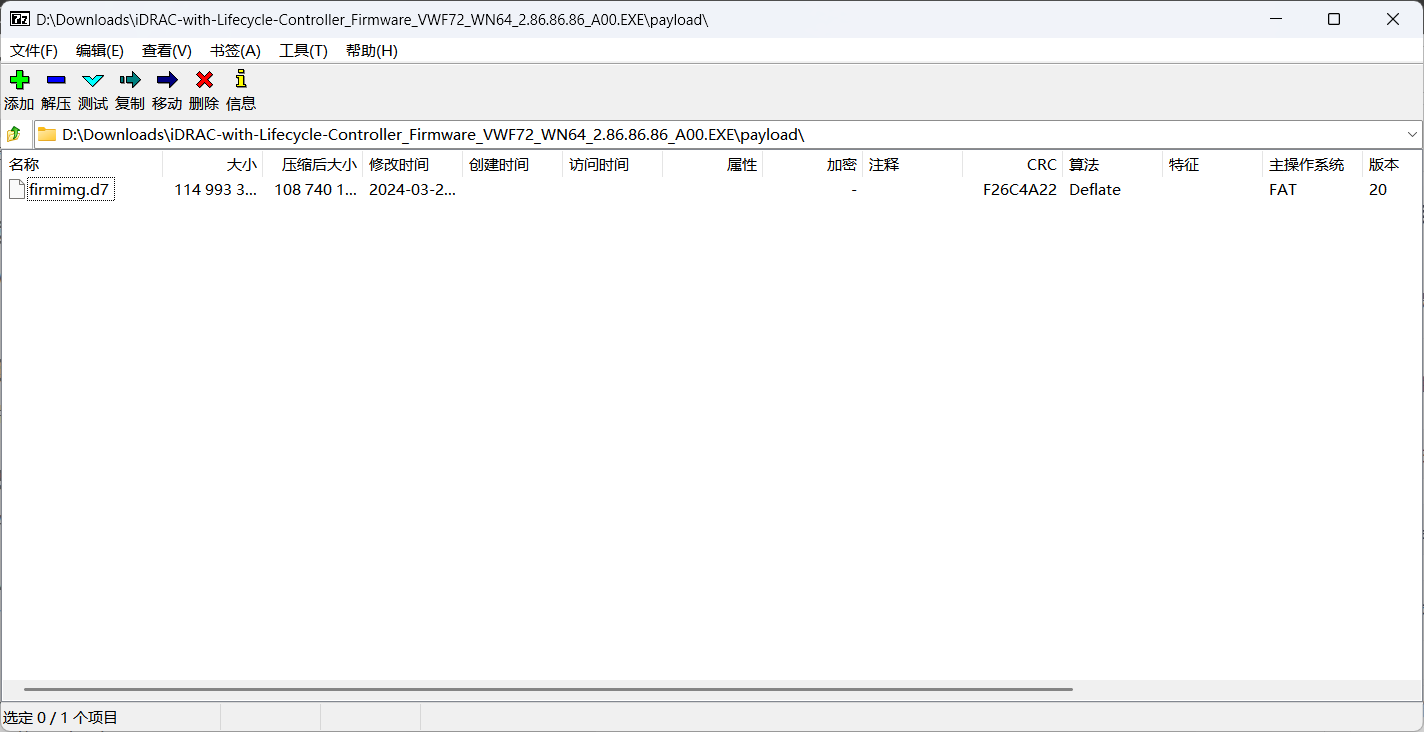Screen dimensions: 1424x732
Task: Click the CRC value F26C4A22
Action: pyautogui.click(x=1020, y=190)
